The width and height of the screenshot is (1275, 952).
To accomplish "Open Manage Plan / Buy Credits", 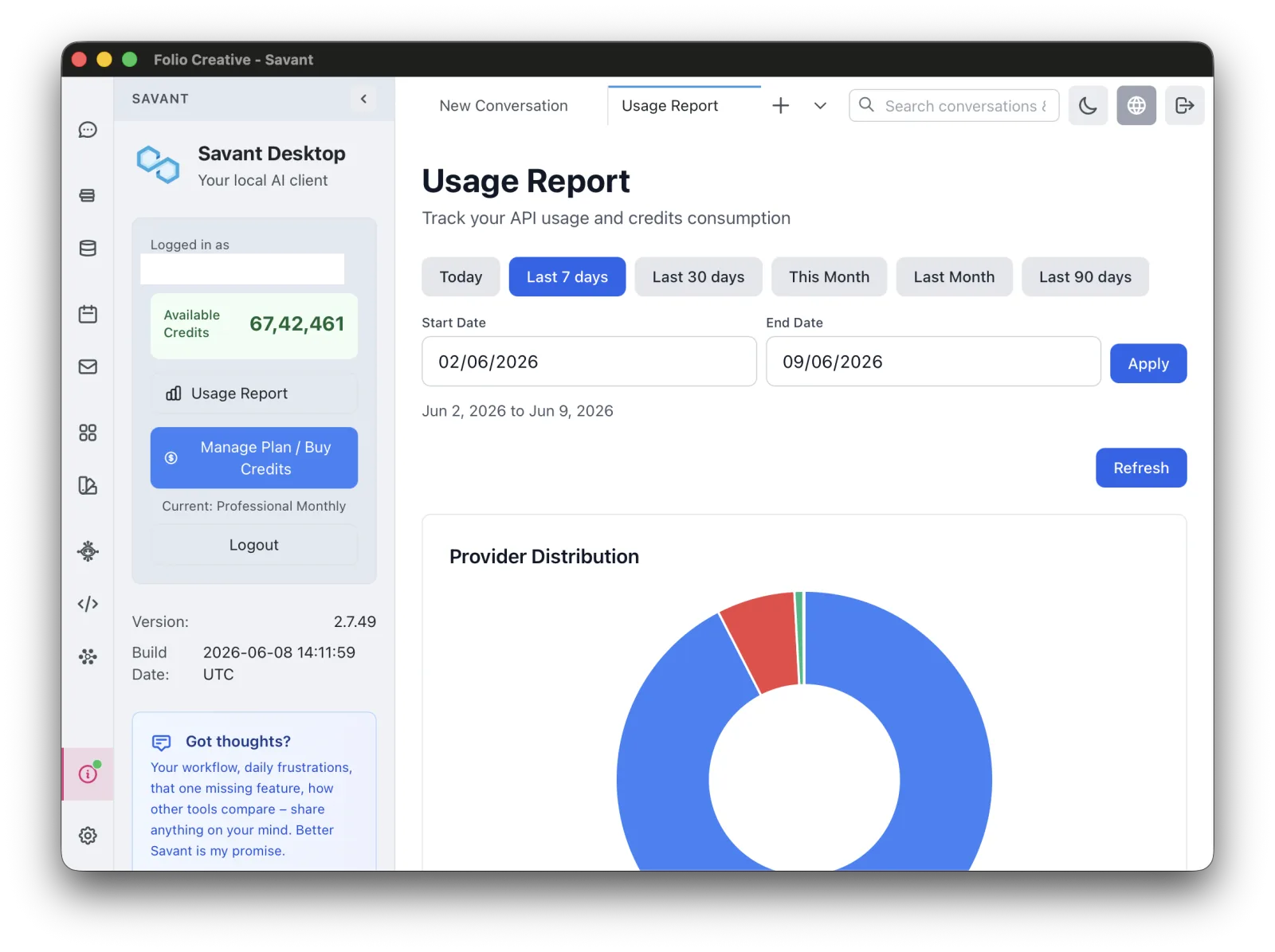I will tap(254, 458).
